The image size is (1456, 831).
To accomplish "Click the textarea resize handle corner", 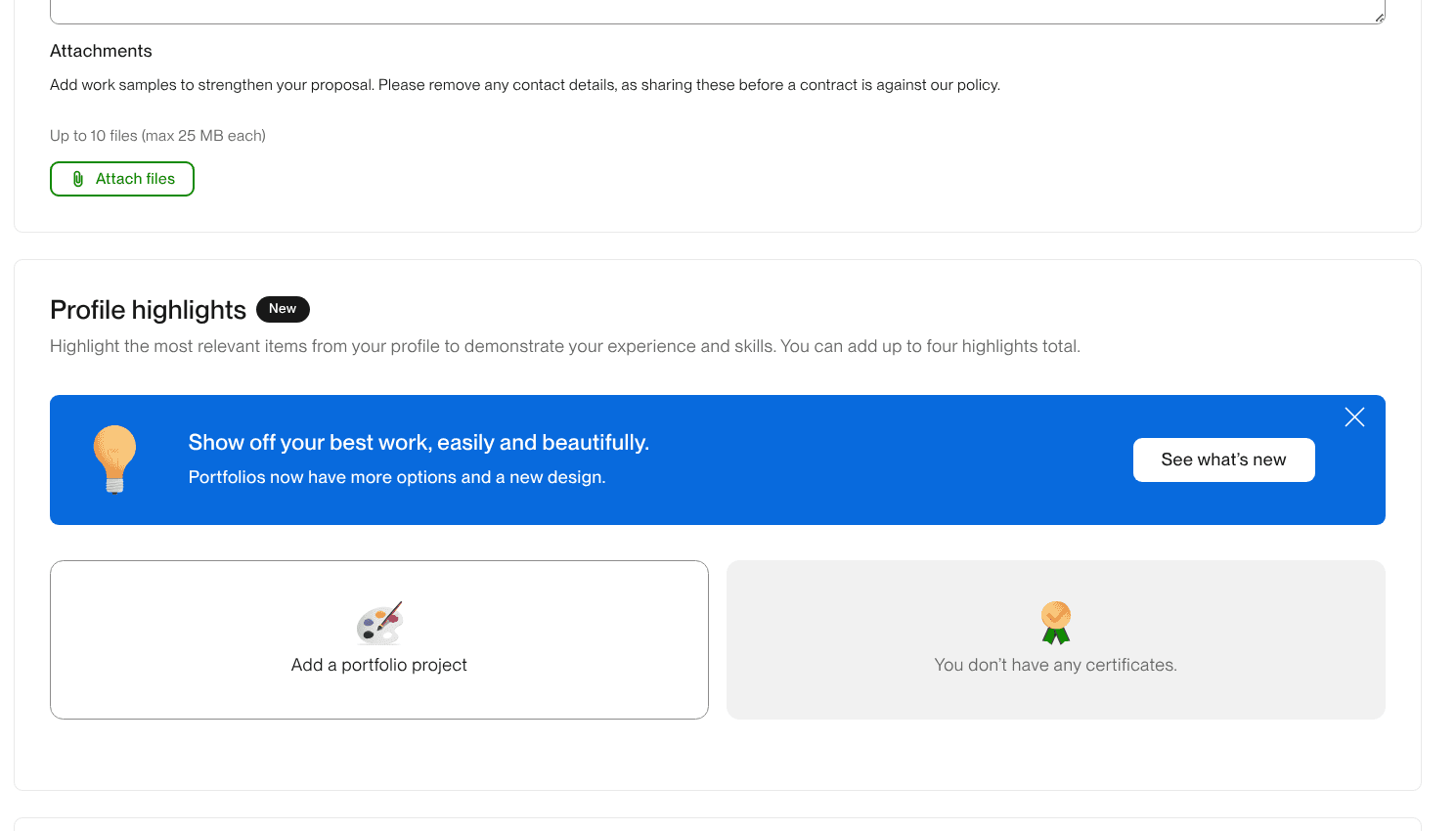I will point(1379,17).
